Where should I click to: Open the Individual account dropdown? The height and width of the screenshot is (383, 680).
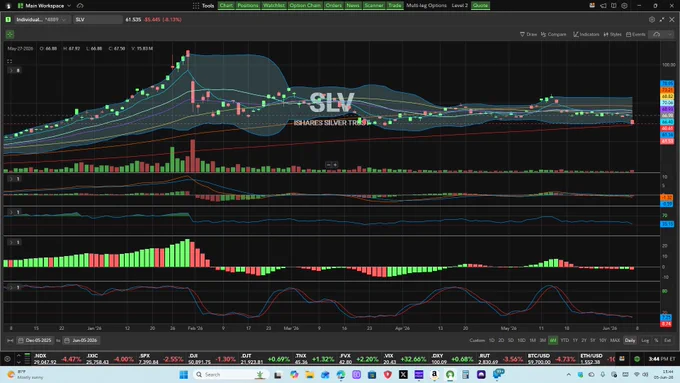[41, 20]
